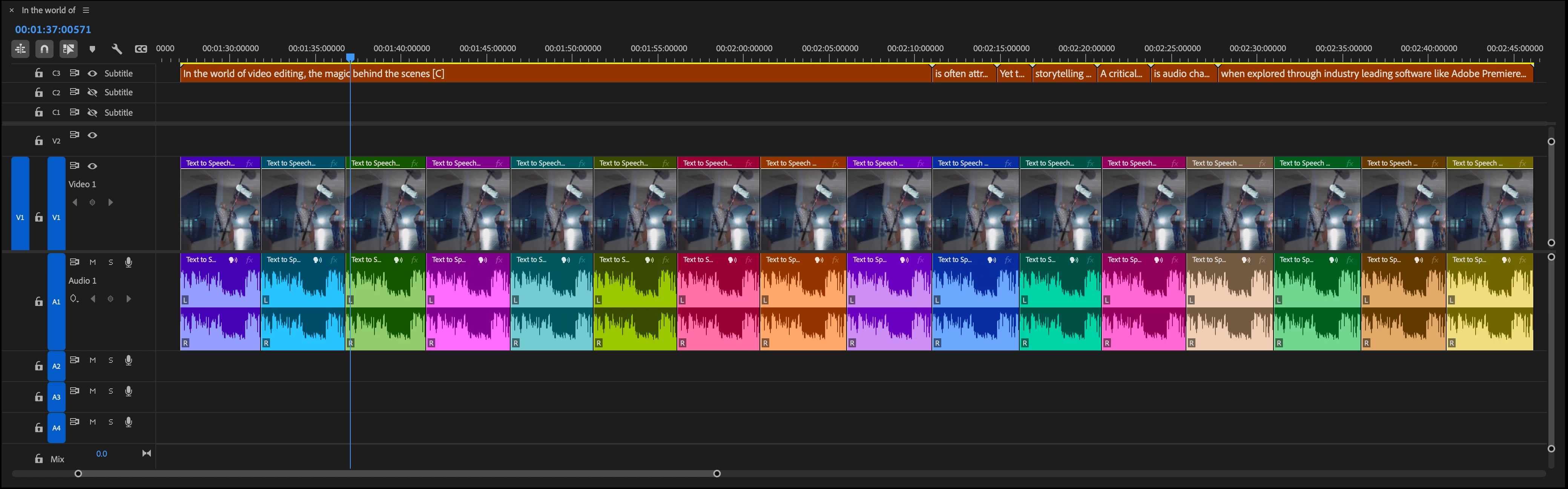Click sync lock icon on V2 track
1568x489 pixels.
[x=74, y=134]
